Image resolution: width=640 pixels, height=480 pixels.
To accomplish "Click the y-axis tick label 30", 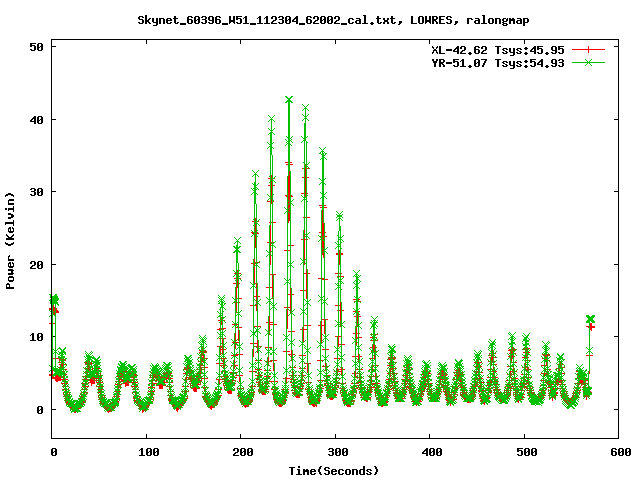I will coord(36,192).
